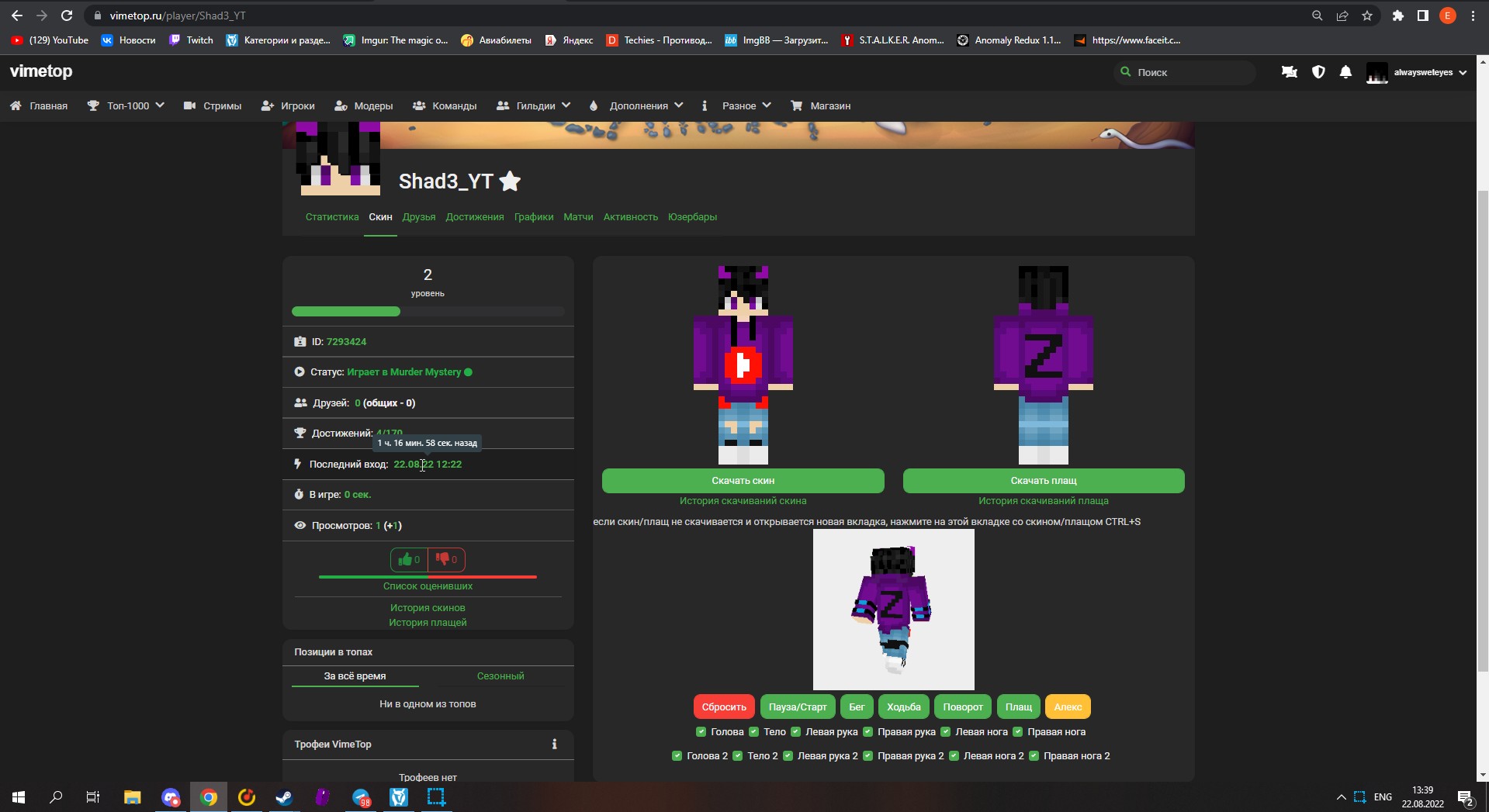
Task: Click the thumbs down dislike icon
Action: coord(443,559)
